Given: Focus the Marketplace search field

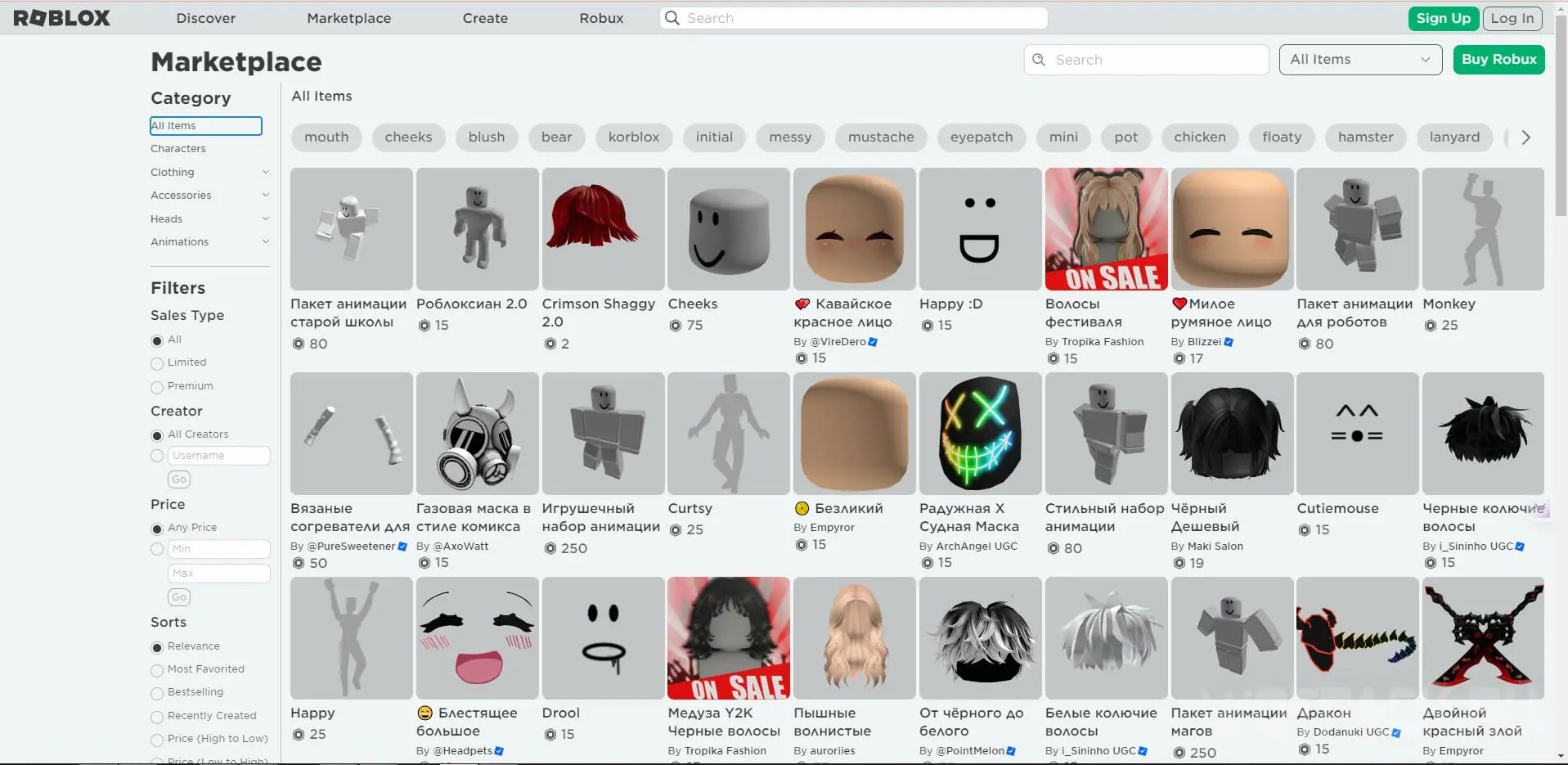Looking at the screenshot, I should click(1146, 60).
